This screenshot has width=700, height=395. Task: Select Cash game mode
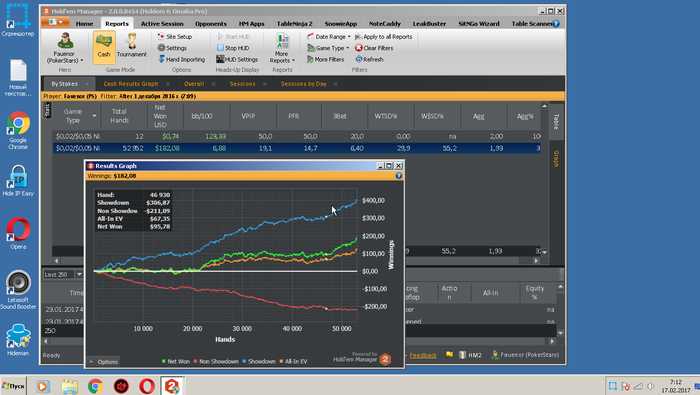point(104,47)
